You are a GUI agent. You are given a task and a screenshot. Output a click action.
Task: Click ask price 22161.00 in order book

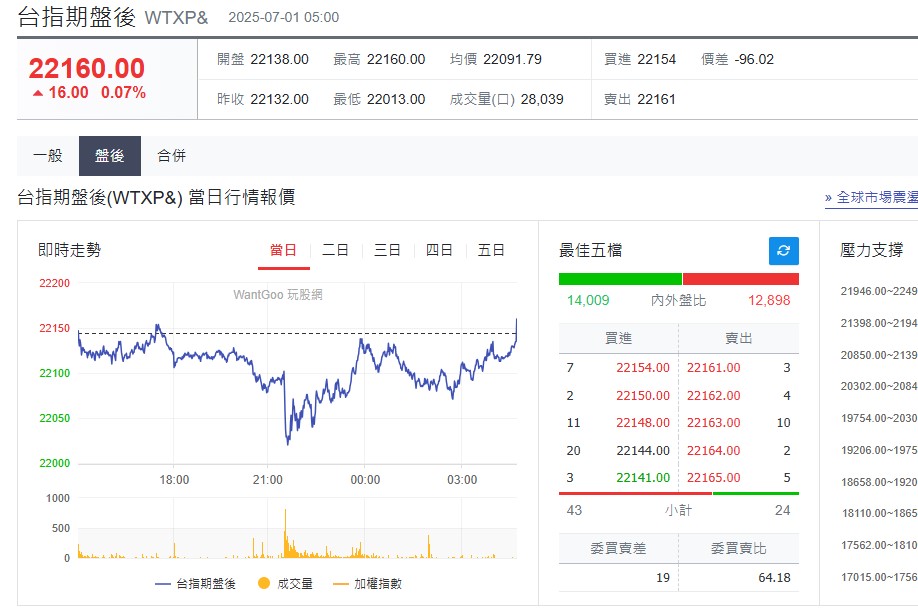pos(713,368)
